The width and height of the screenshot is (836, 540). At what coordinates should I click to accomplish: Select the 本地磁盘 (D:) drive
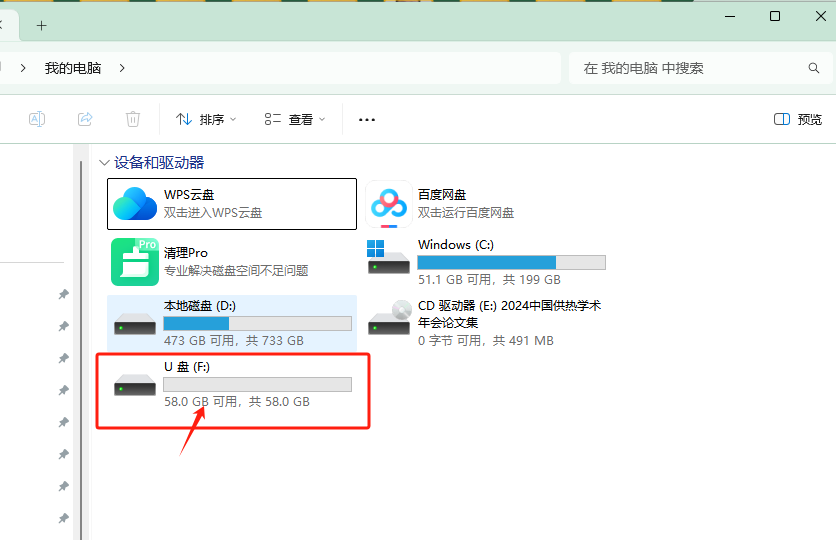coord(135,323)
